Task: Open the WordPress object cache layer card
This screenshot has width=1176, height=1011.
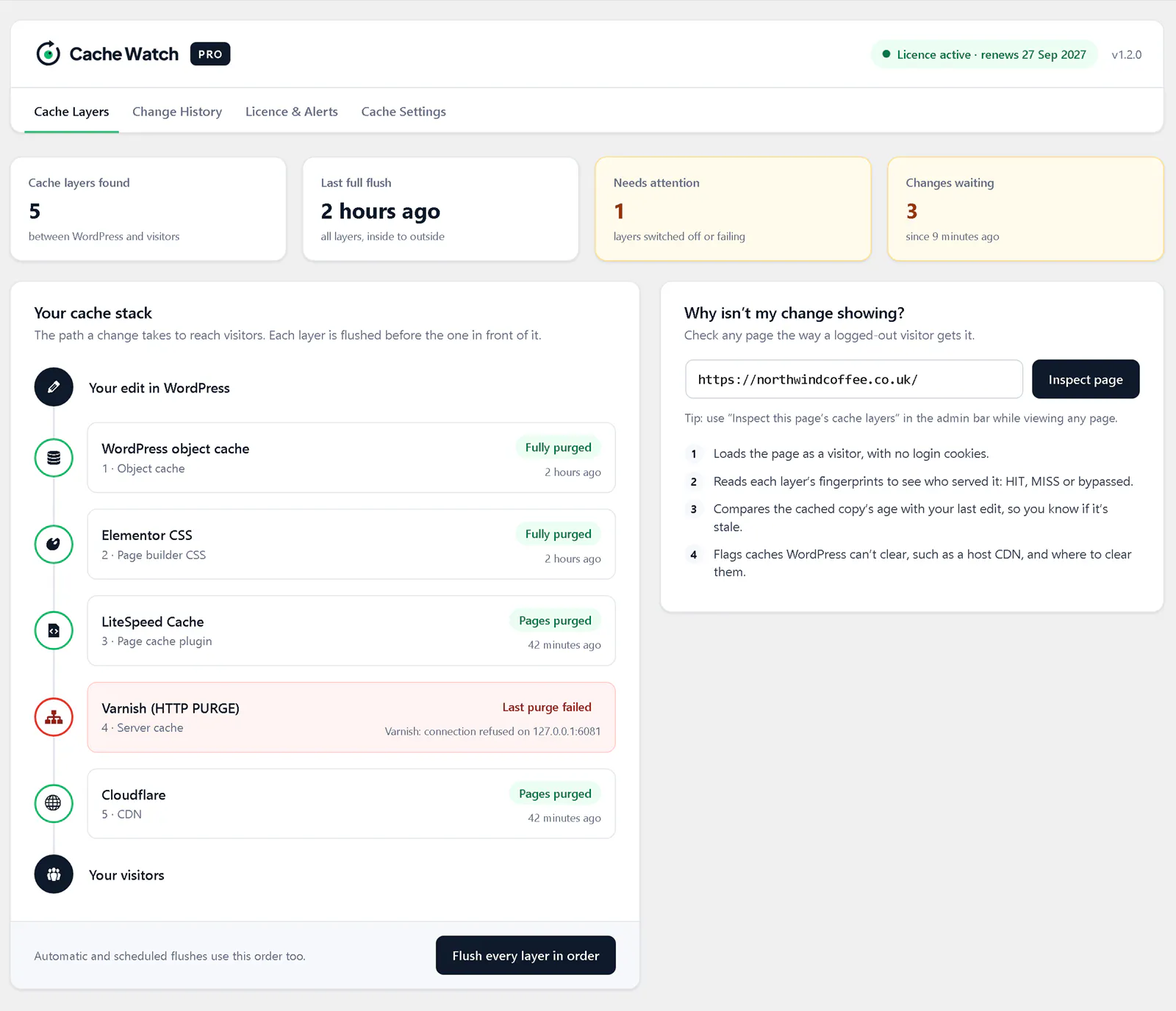Action: click(351, 458)
